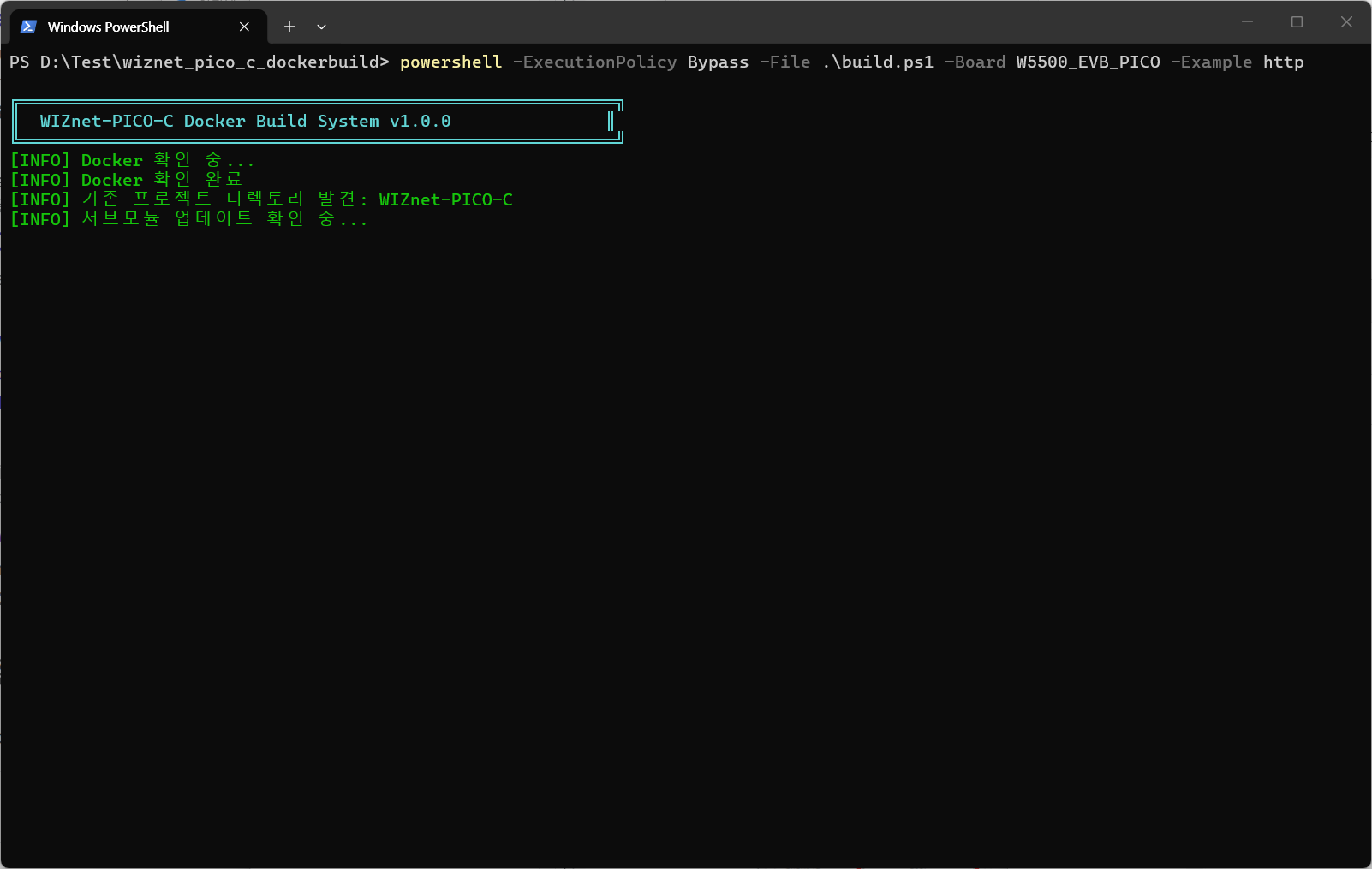Viewport: 1372px width, 869px height.
Task: Click the -Example parameter text
Action: [x=1211, y=62]
